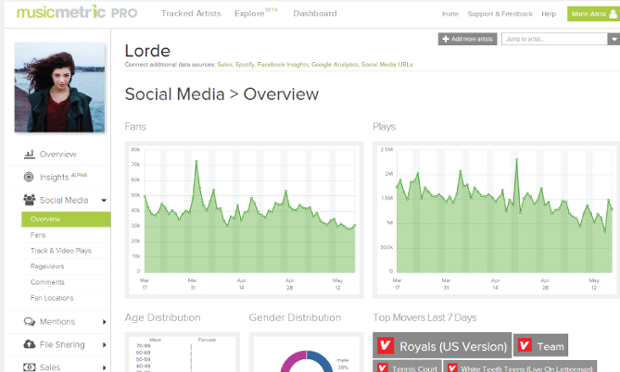Click the Mentions speech bubble icon
The height and width of the screenshot is (372, 620).
click(x=29, y=321)
